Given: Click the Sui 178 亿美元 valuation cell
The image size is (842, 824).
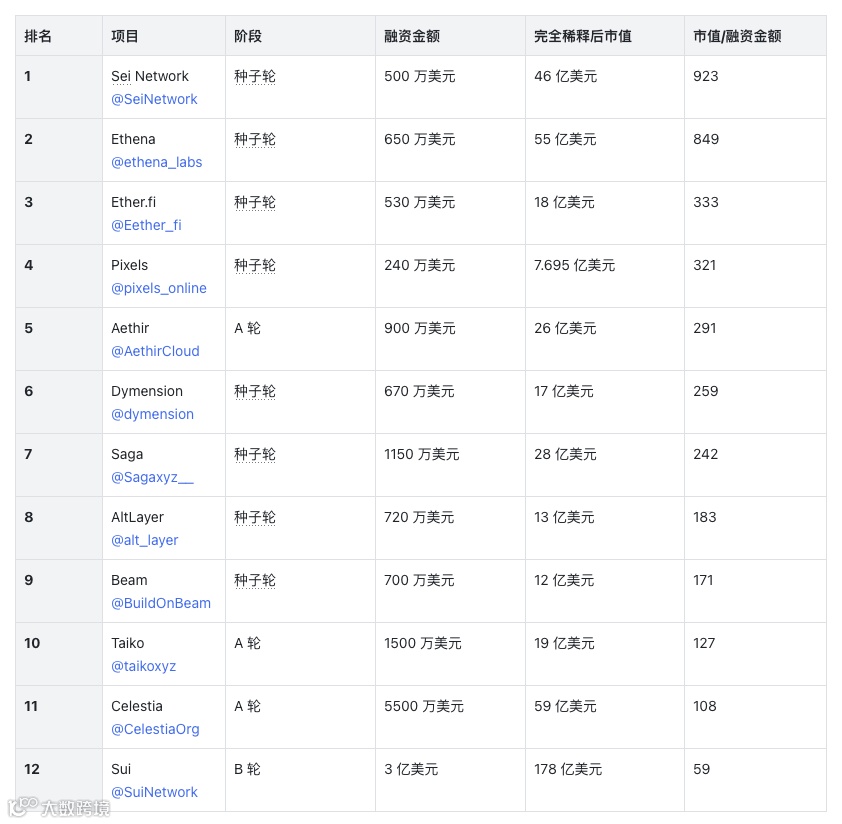Looking at the screenshot, I should click(568, 769).
